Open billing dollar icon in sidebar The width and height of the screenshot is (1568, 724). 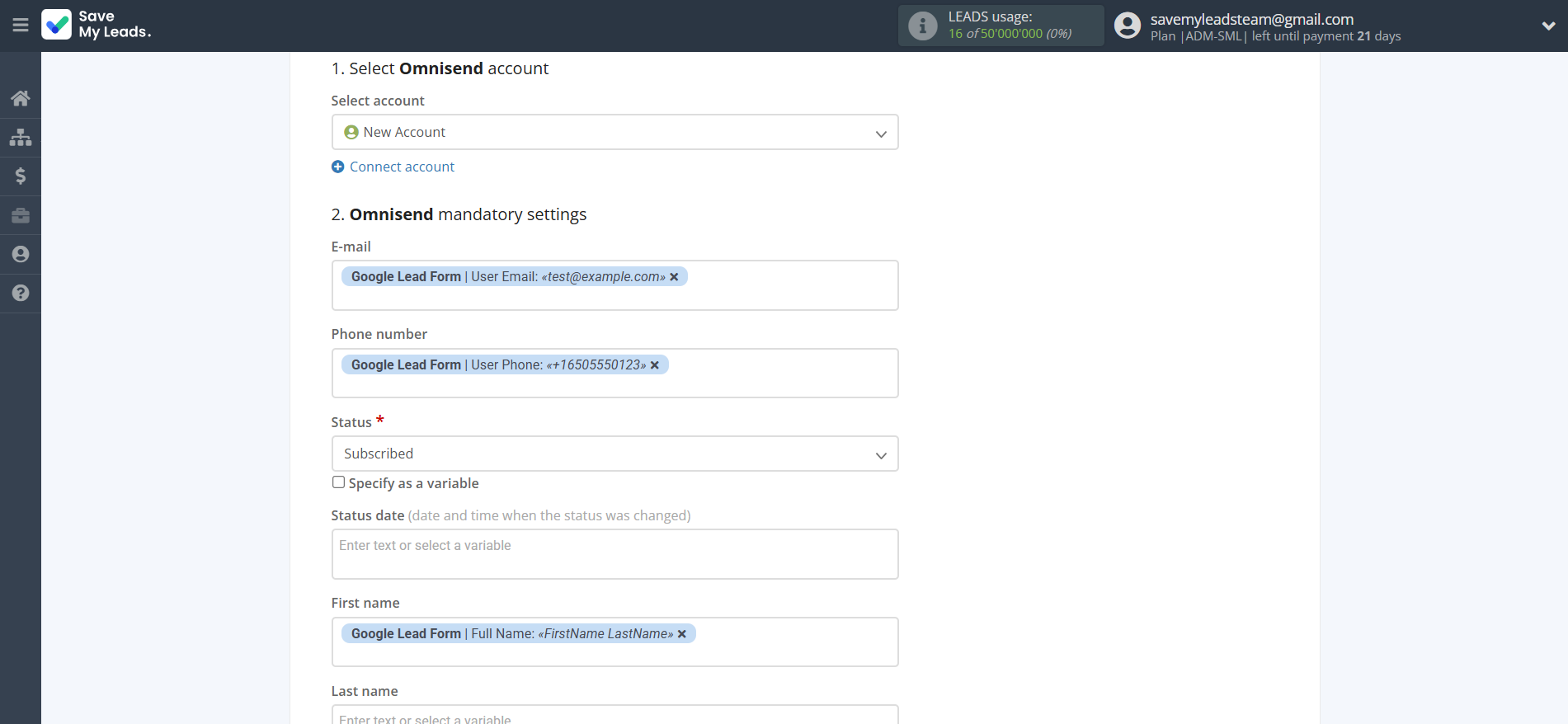21,176
